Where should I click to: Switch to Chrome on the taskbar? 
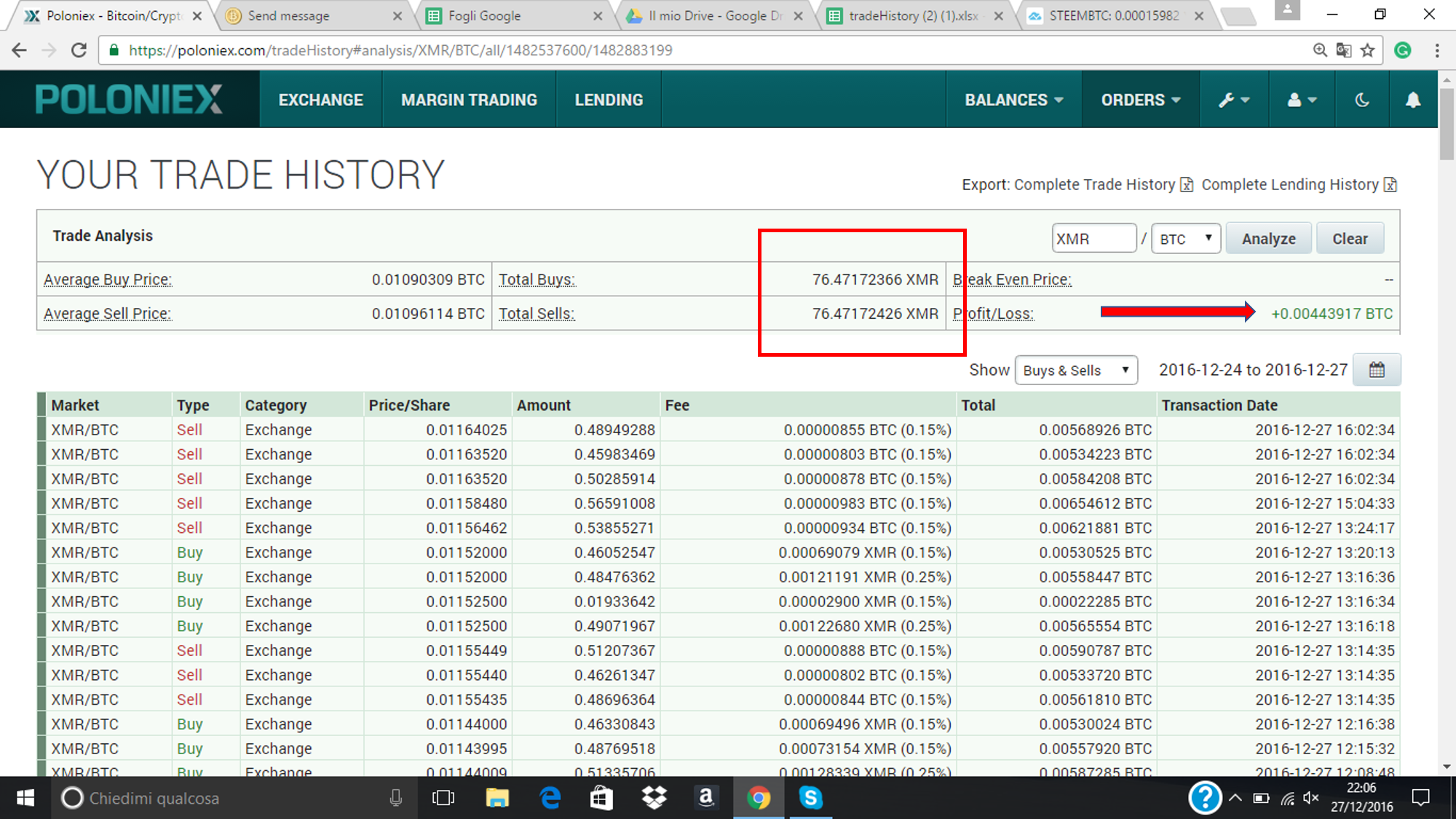[x=758, y=798]
